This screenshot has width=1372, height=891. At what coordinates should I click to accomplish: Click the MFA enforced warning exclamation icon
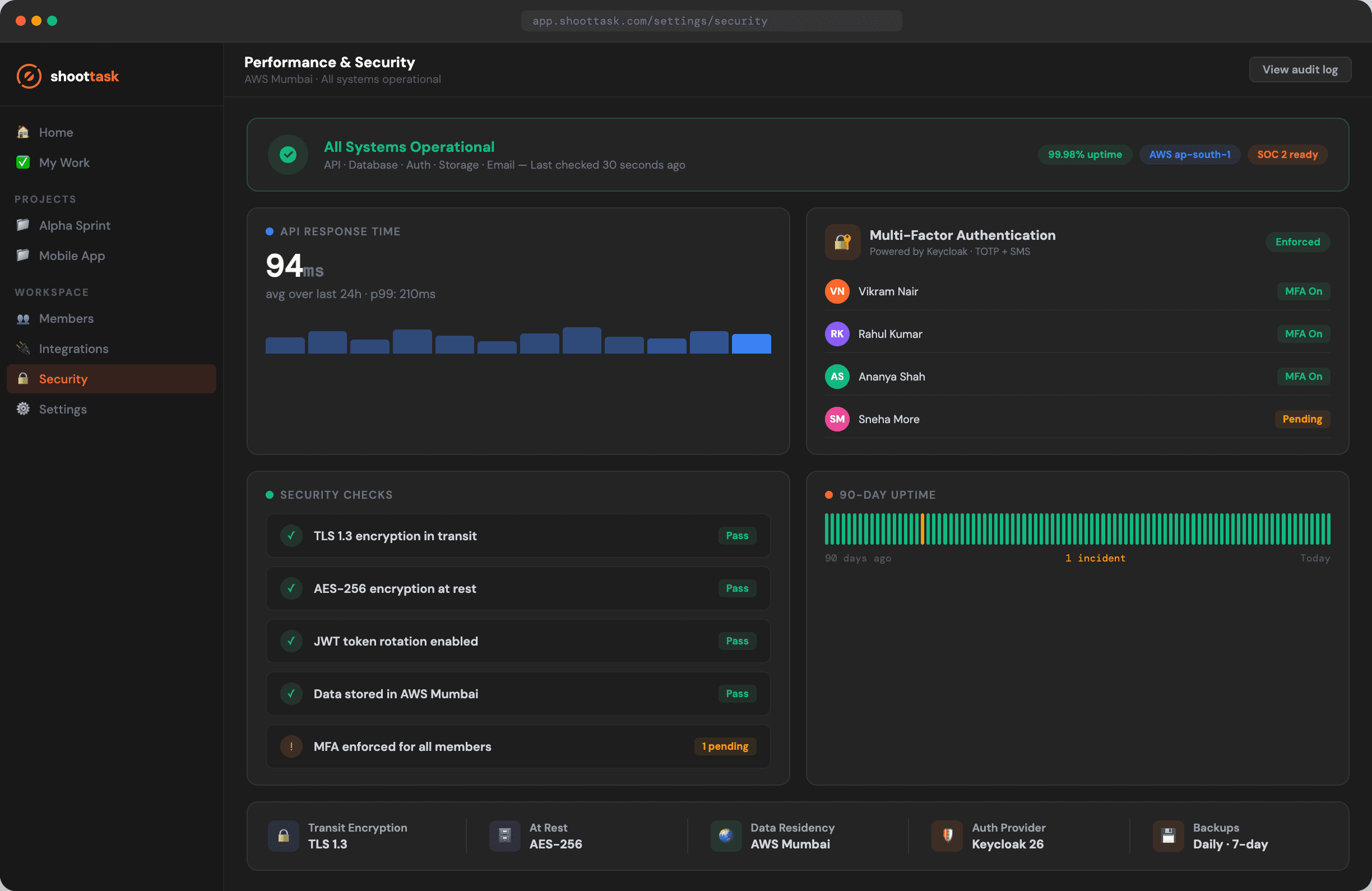click(291, 746)
